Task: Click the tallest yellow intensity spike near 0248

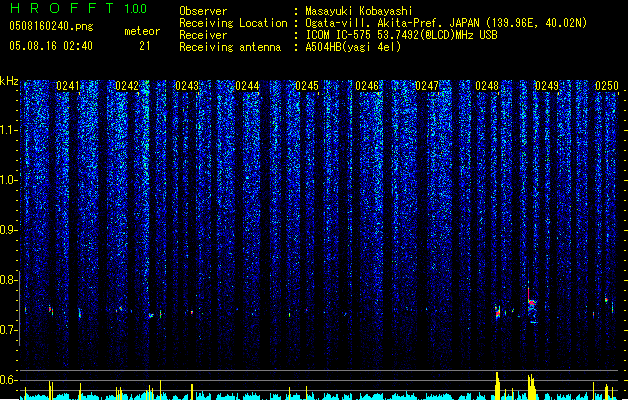Action: click(x=497, y=385)
